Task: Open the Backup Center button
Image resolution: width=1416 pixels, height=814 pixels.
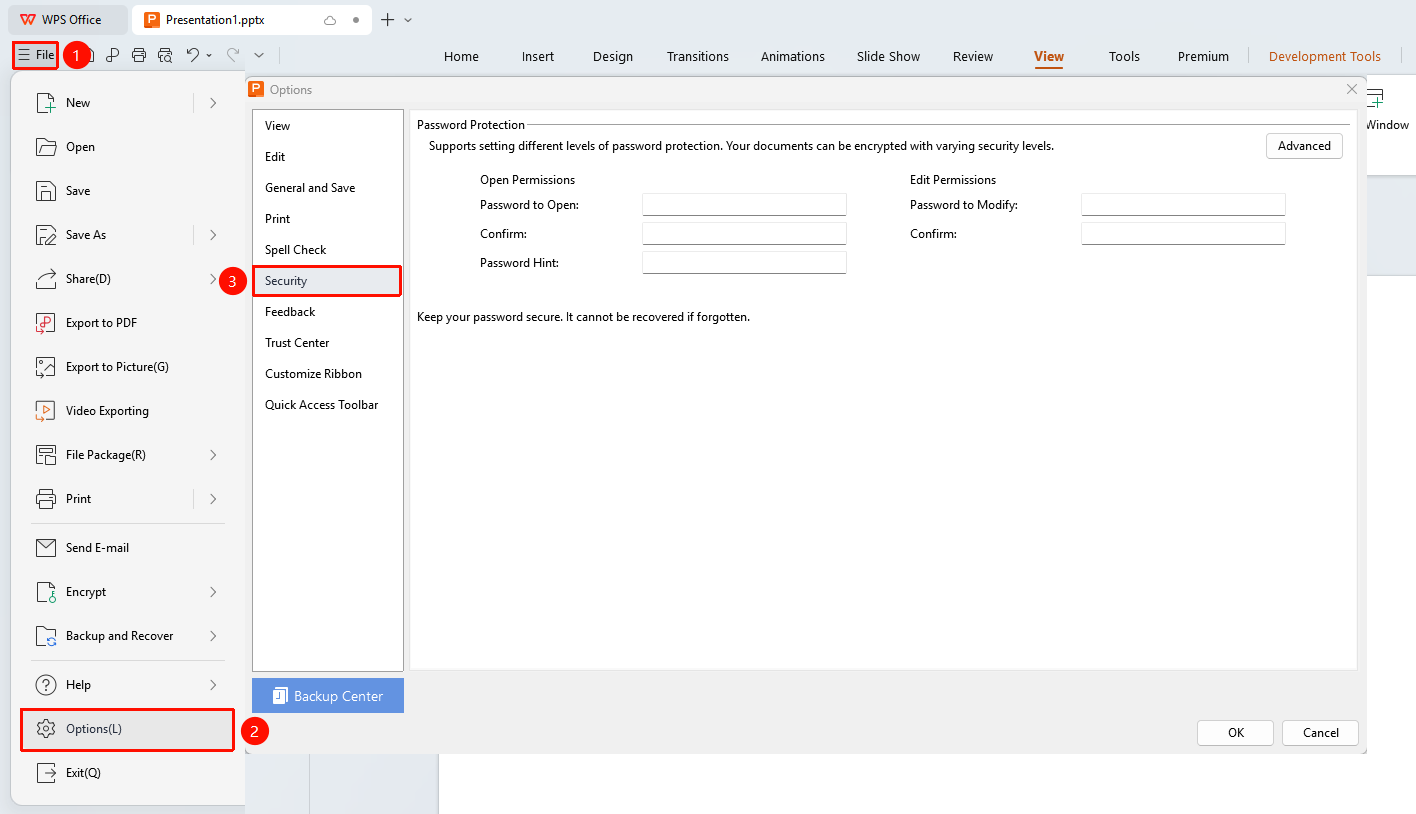Action: coord(328,696)
